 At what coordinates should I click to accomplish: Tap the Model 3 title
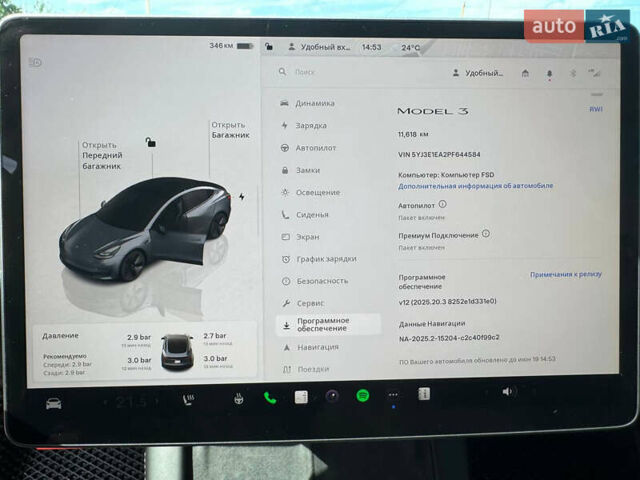(x=433, y=111)
